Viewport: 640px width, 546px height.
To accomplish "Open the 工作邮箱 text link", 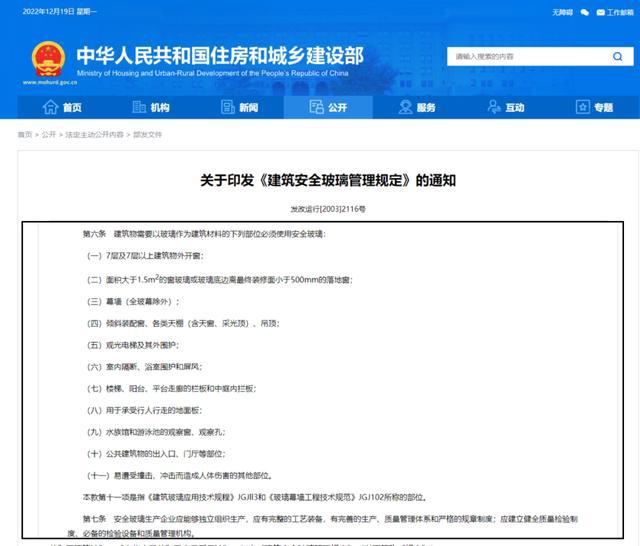I will click(621, 13).
